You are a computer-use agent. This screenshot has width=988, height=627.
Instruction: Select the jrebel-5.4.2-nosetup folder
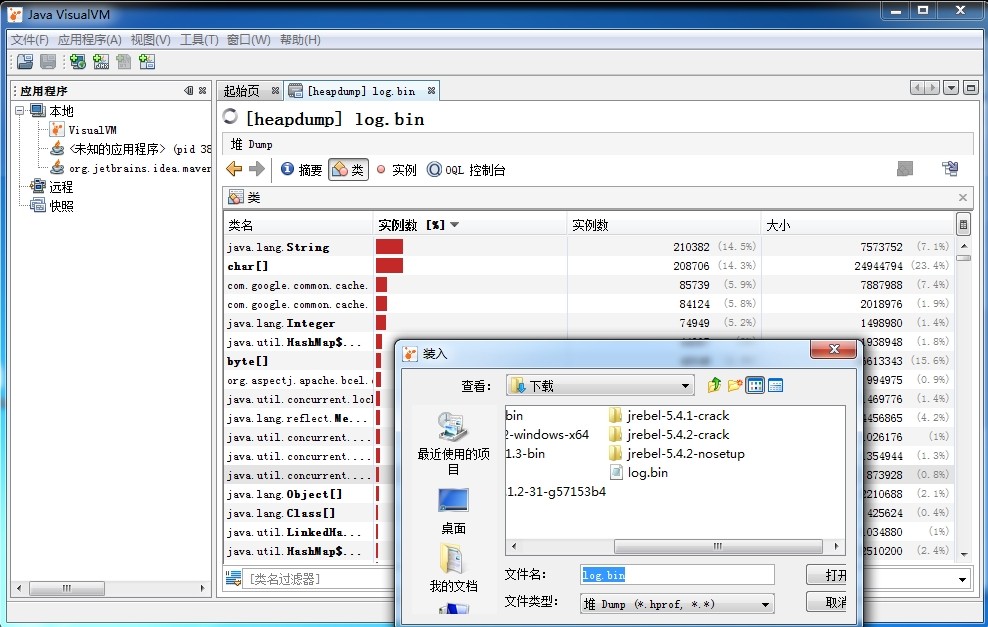tap(677, 454)
